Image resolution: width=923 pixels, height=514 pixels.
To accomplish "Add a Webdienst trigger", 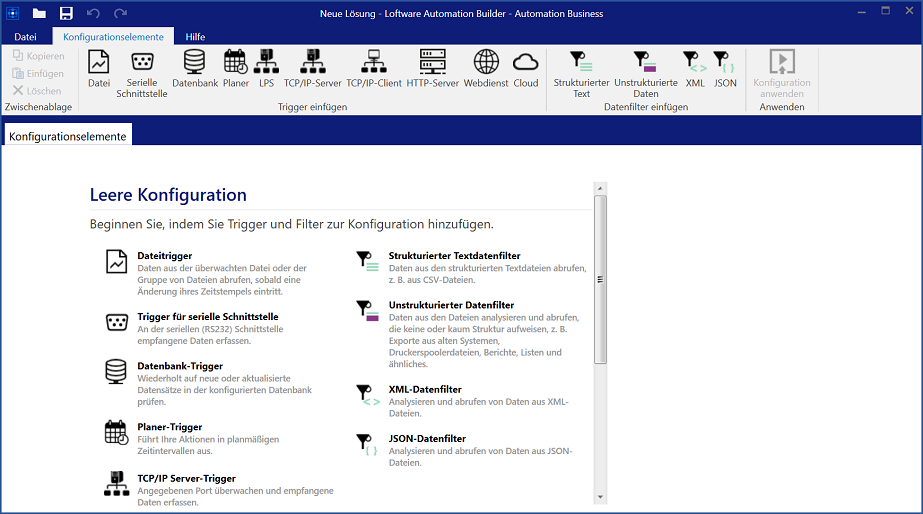I will point(486,69).
